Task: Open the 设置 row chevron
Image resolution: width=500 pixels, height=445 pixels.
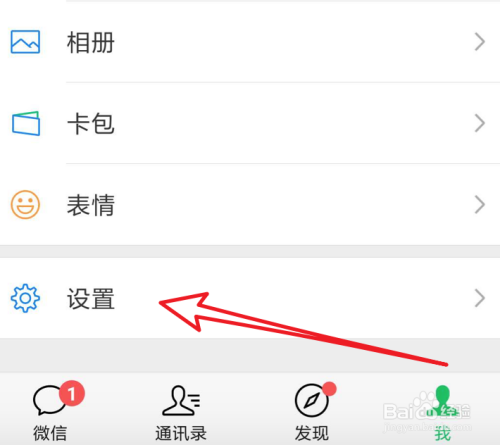Action: click(480, 298)
